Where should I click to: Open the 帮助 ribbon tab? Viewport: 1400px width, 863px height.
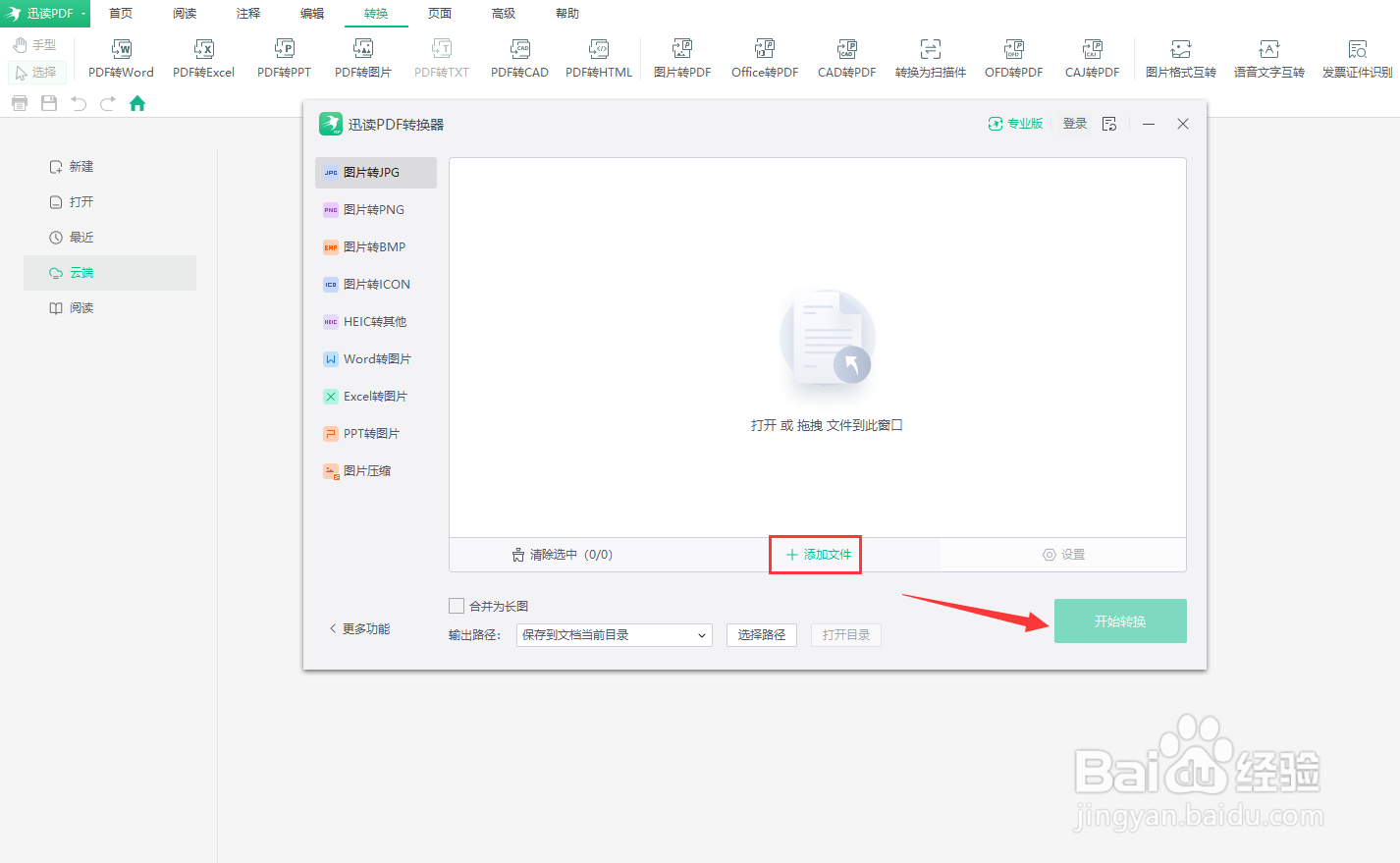[567, 13]
